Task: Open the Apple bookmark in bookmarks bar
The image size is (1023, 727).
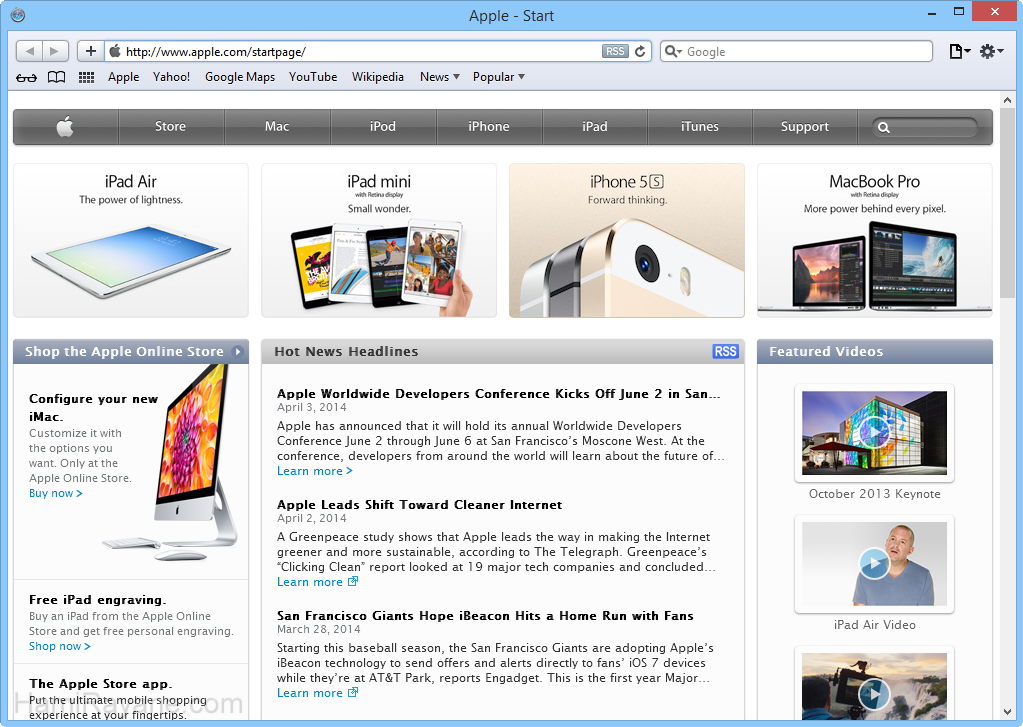Action: pos(123,77)
